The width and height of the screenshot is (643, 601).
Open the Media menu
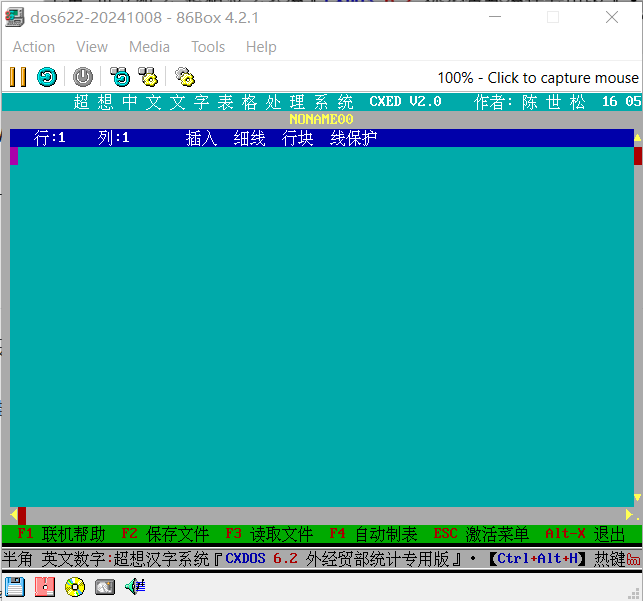click(x=149, y=47)
